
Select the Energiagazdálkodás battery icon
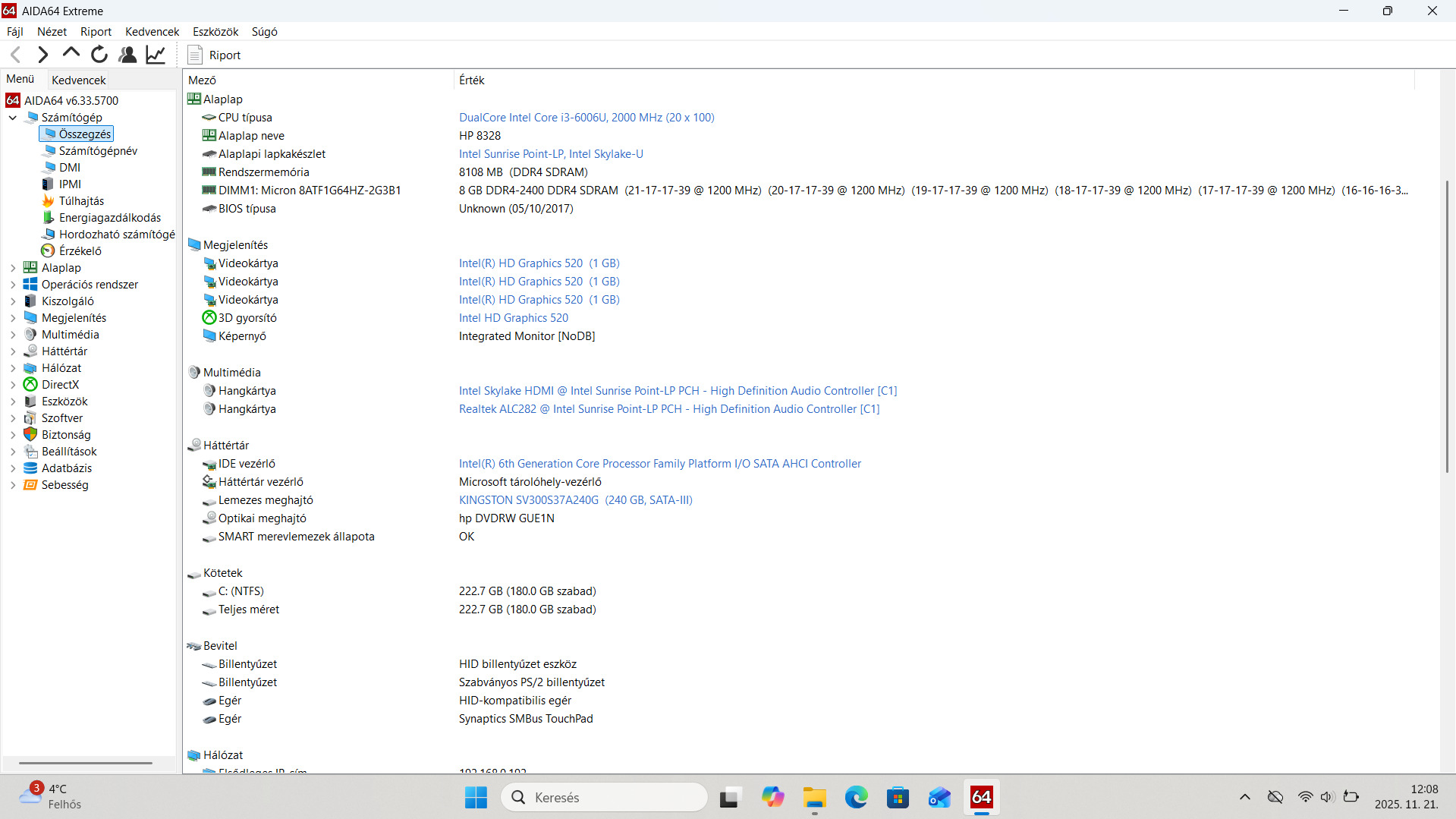[48, 218]
